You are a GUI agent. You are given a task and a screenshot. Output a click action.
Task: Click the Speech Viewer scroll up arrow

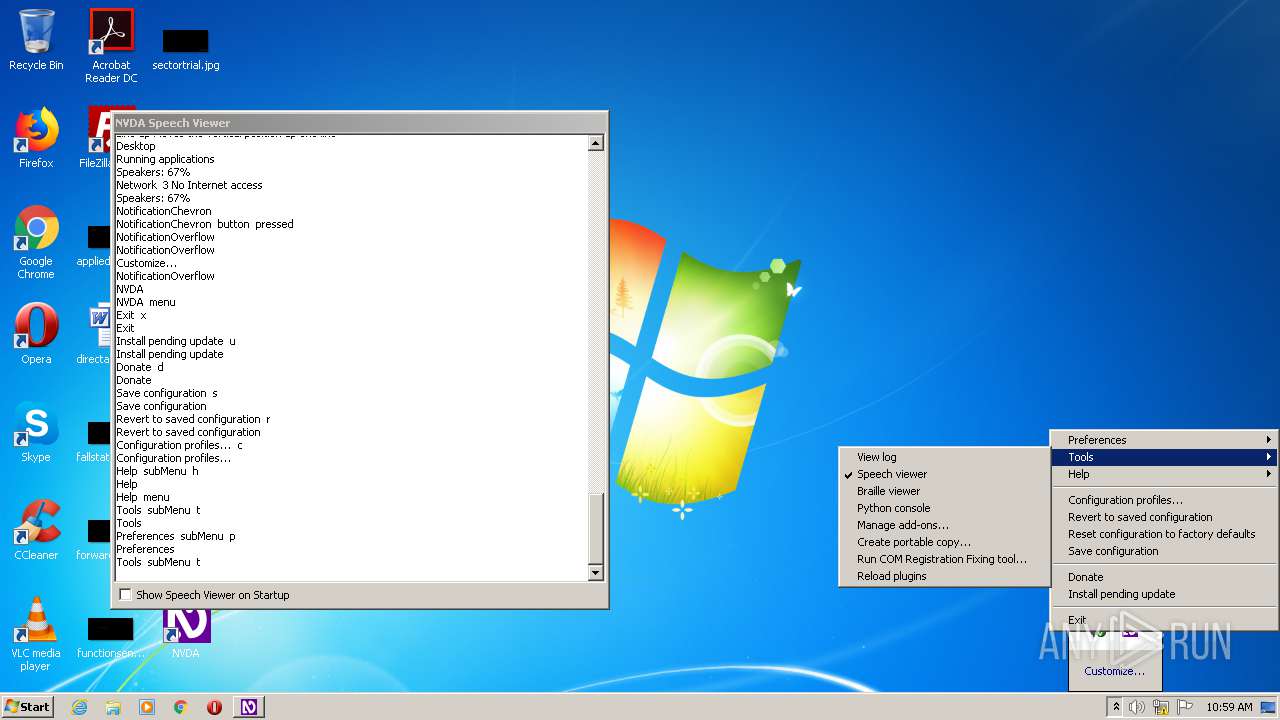pyautogui.click(x=596, y=143)
